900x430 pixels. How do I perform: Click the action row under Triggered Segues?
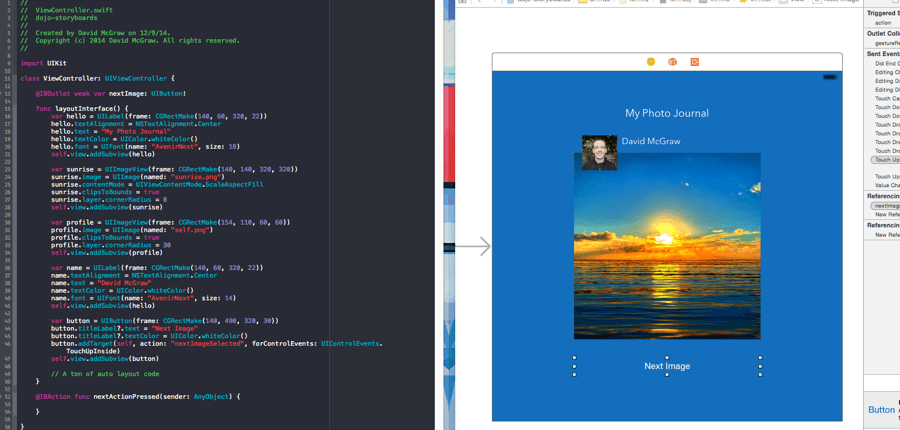pyautogui.click(x=883, y=21)
